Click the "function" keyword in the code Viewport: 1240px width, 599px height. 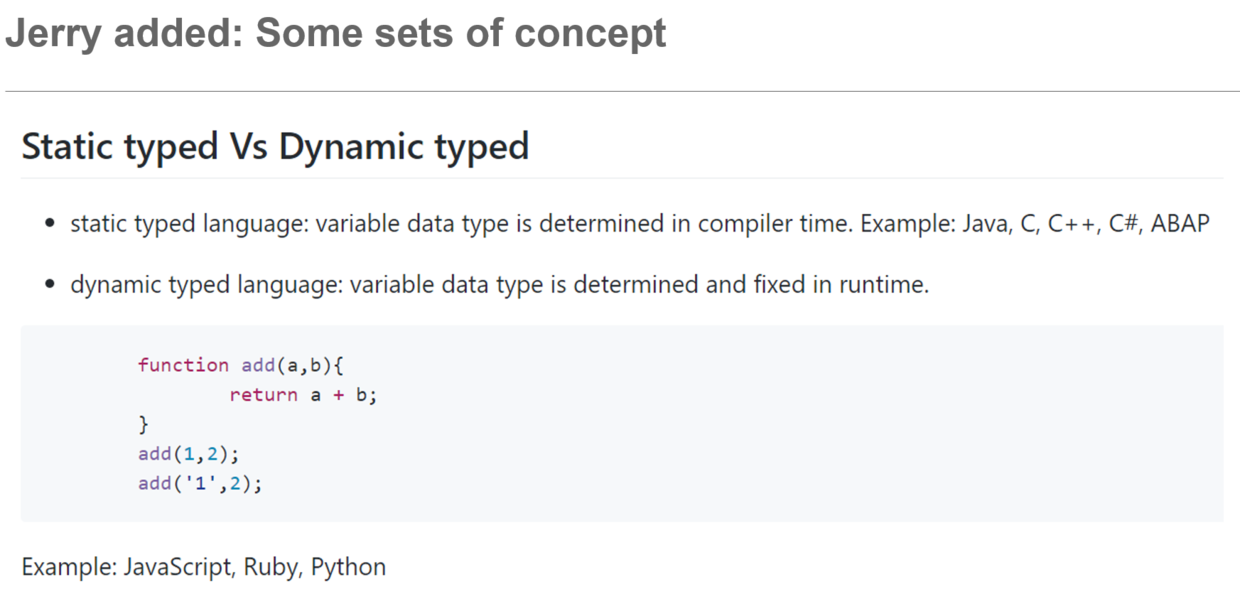click(183, 365)
